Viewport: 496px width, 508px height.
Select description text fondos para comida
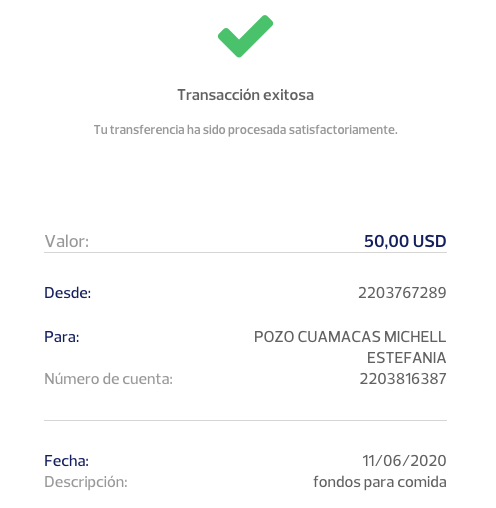[x=380, y=482]
